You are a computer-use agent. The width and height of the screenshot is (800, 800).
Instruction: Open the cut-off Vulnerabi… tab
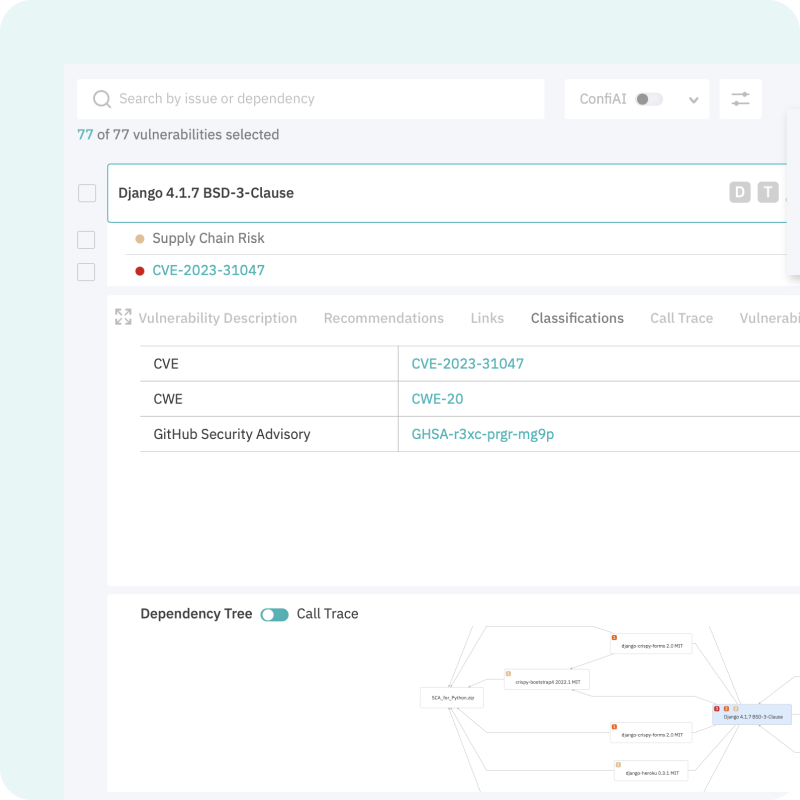click(769, 318)
